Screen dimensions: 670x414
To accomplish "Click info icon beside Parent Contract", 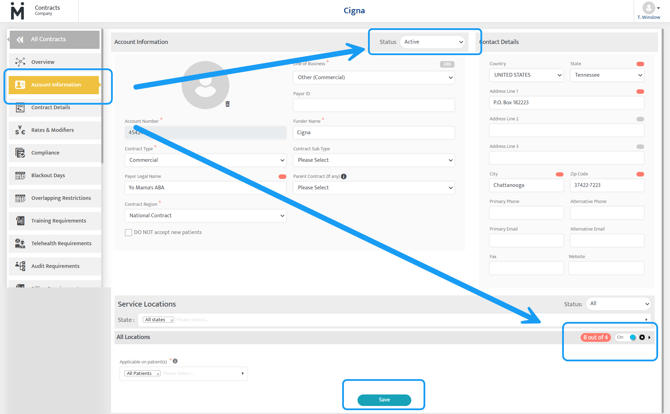I will [x=344, y=176].
